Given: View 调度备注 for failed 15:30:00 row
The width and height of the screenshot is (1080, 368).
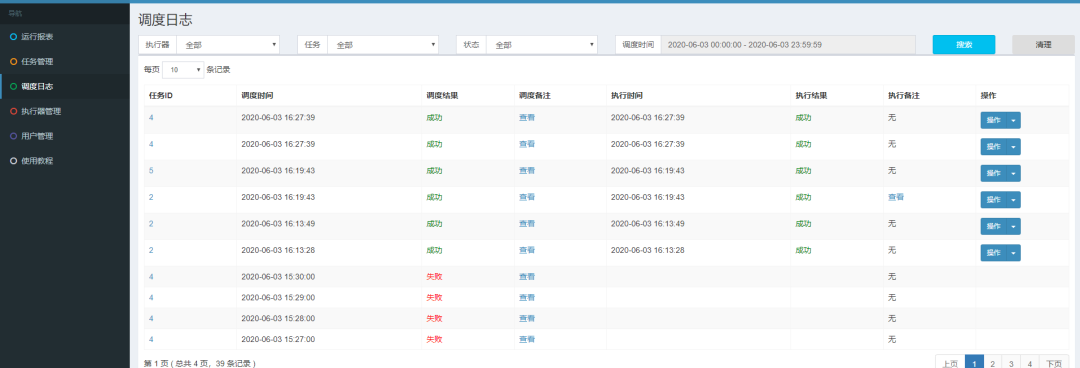Looking at the screenshot, I should point(527,276).
